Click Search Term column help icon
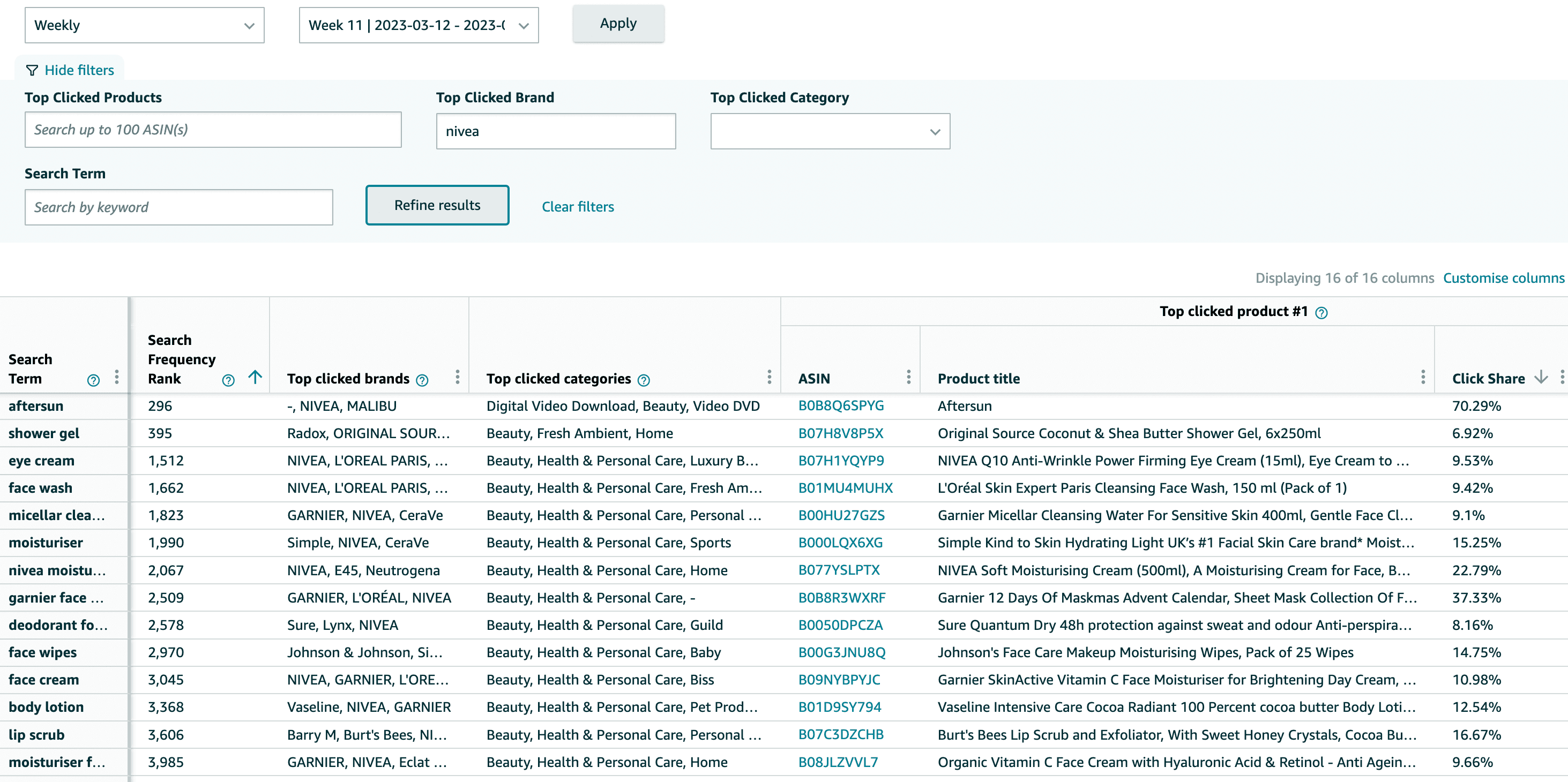Viewport: 1568px width, 782px height. (93, 380)
